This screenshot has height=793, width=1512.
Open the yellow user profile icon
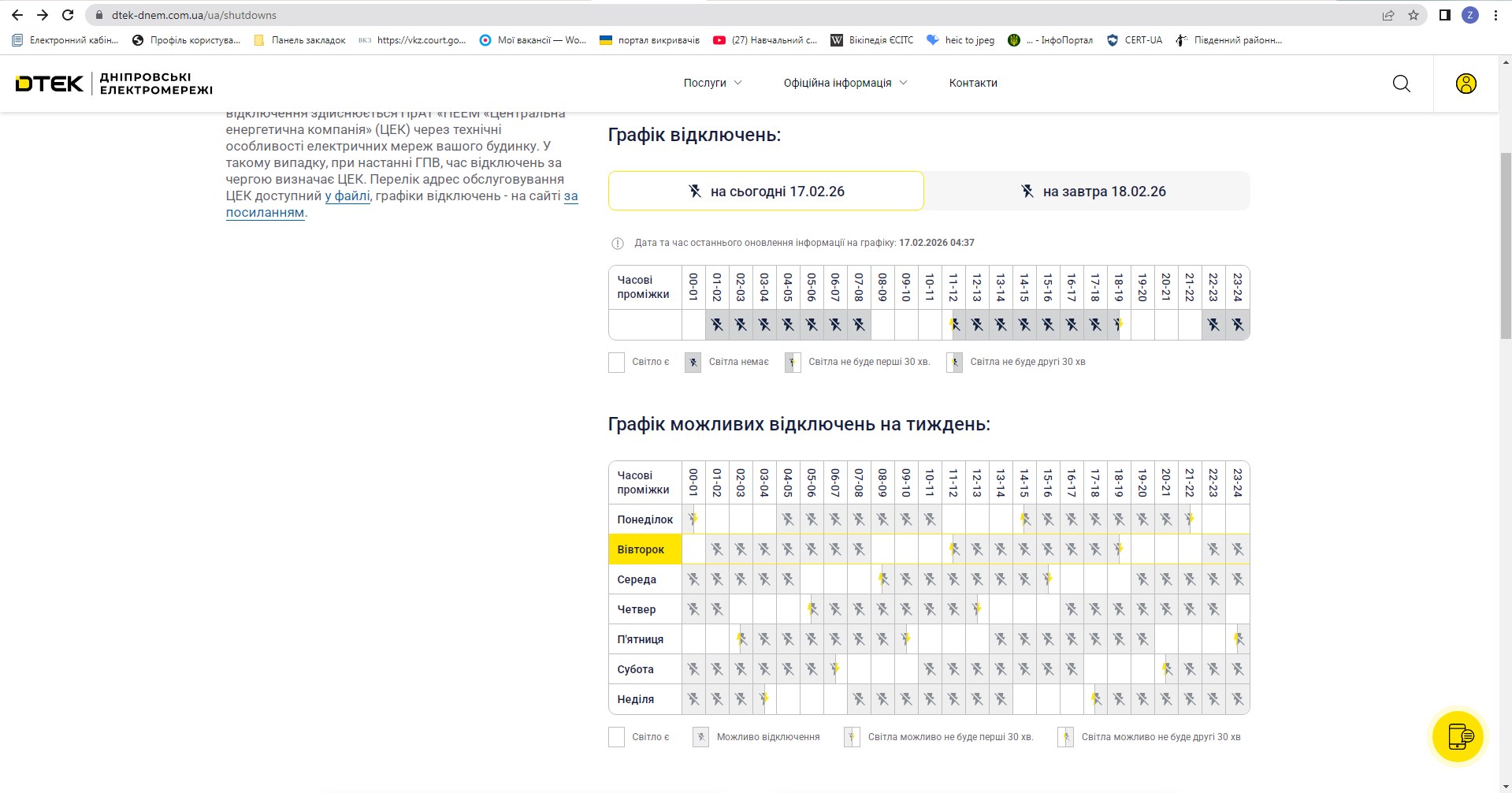point(1466,84)
